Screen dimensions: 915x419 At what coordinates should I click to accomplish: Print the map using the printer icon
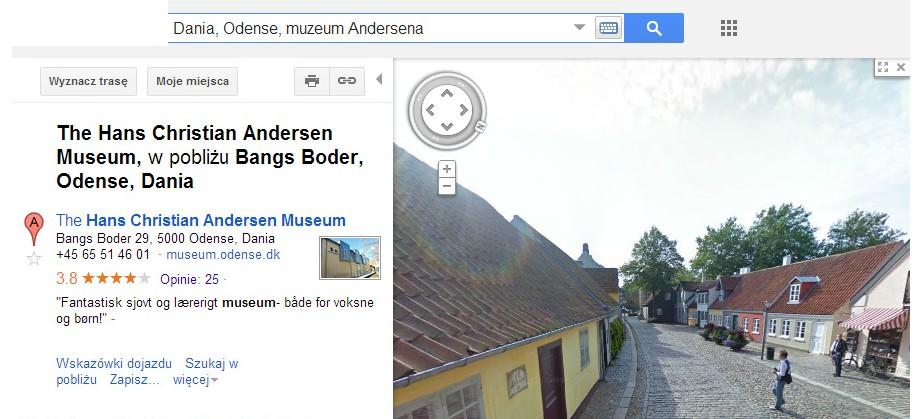pos(312,81)
